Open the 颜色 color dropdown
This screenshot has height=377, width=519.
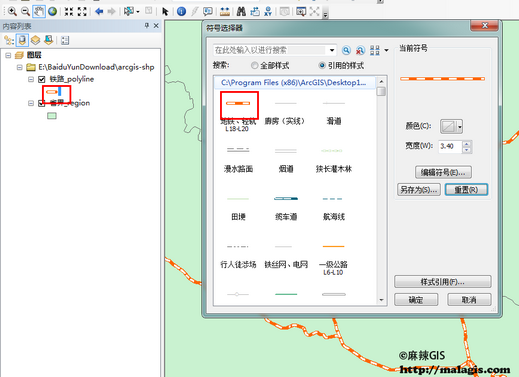(x=451, y=126)
